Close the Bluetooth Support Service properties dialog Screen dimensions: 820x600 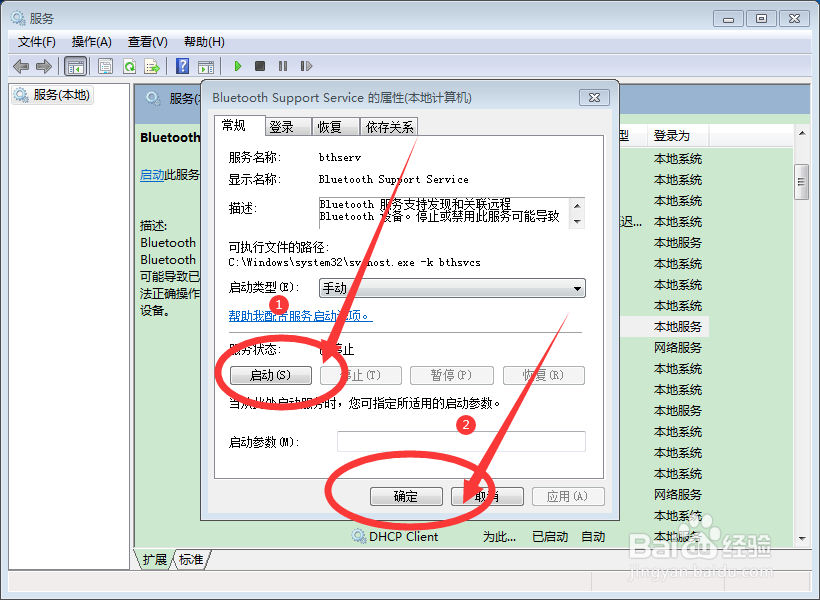(x=594, y=97)
